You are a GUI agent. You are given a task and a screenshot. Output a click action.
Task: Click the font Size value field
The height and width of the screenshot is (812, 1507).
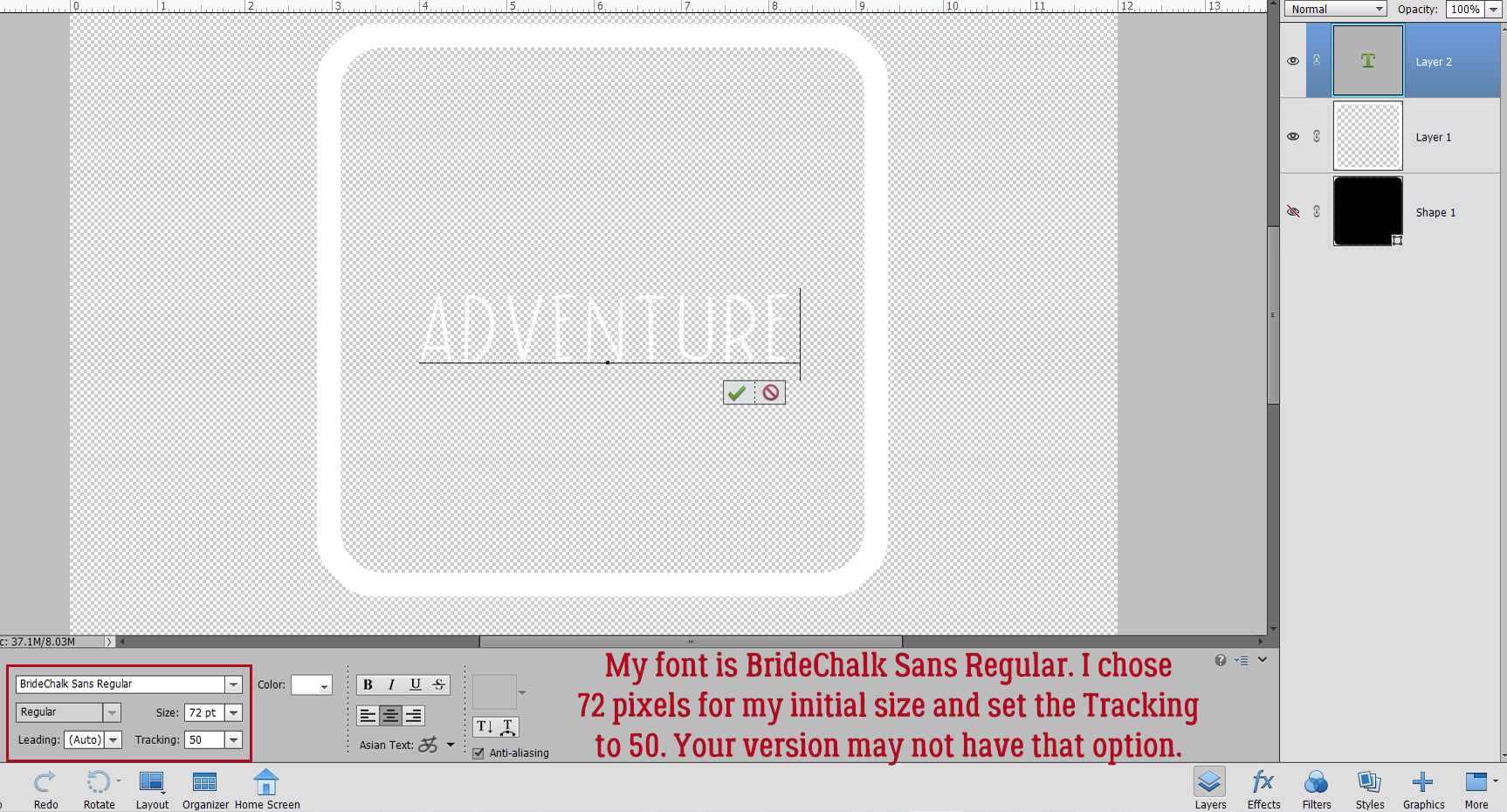pos(205,712)
